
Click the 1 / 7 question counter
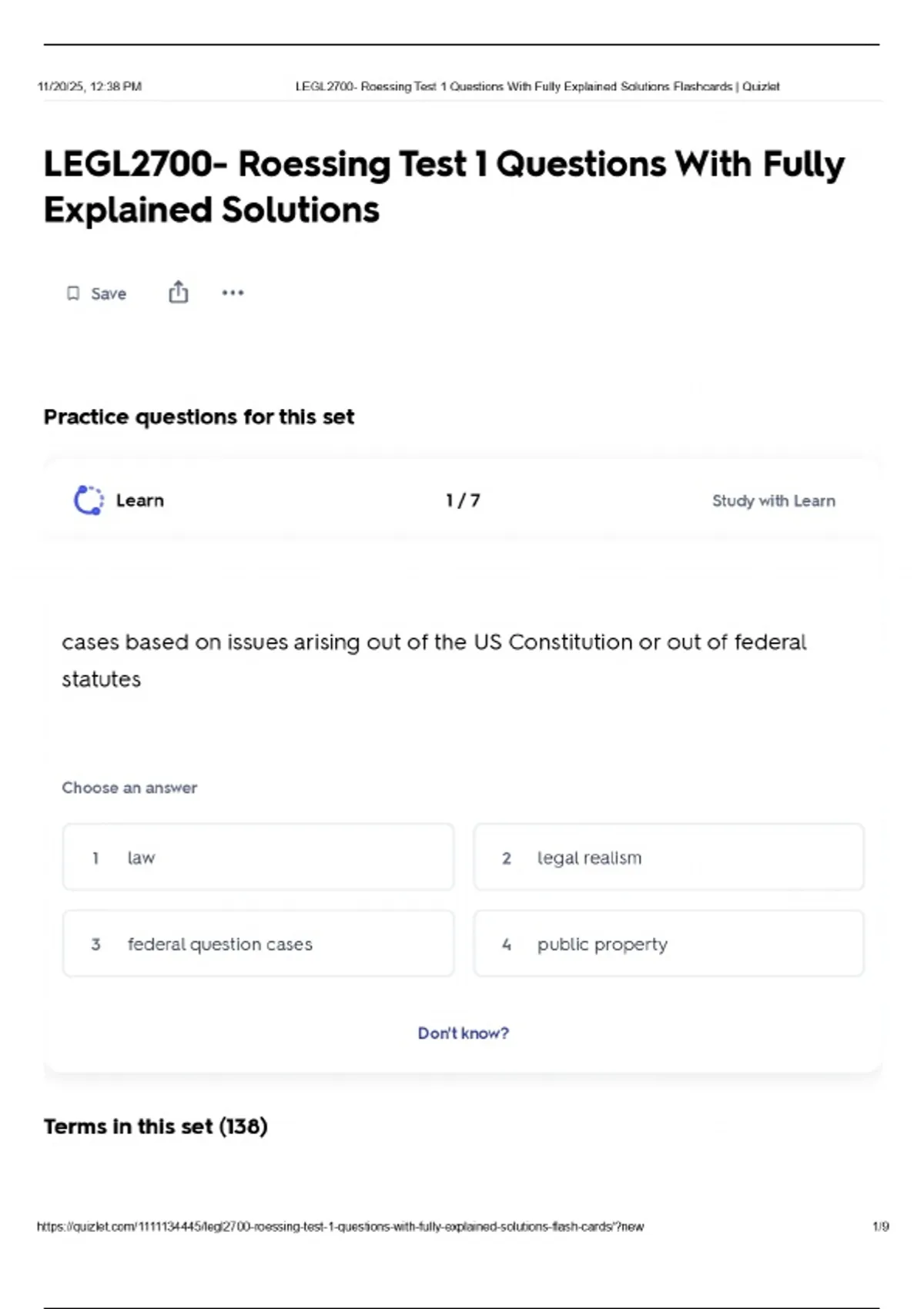click(463, 500)
